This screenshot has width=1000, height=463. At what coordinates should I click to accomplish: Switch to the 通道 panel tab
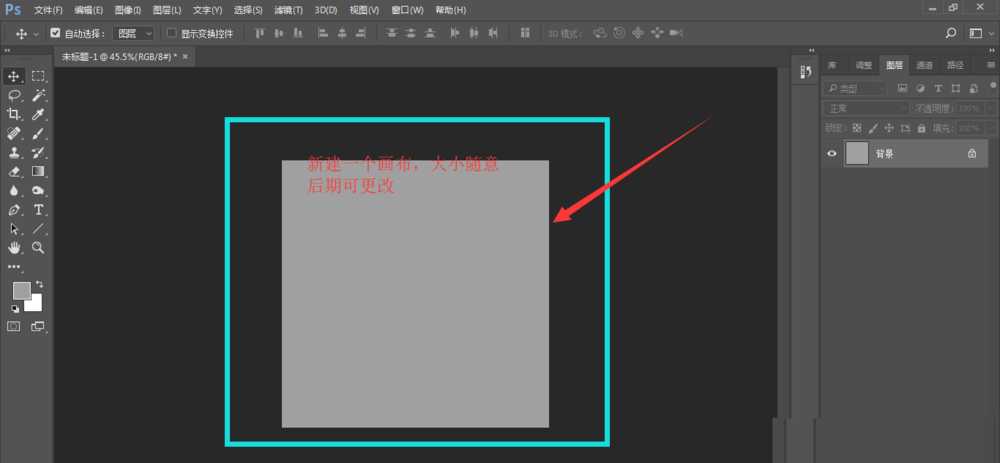pos(925,65)
